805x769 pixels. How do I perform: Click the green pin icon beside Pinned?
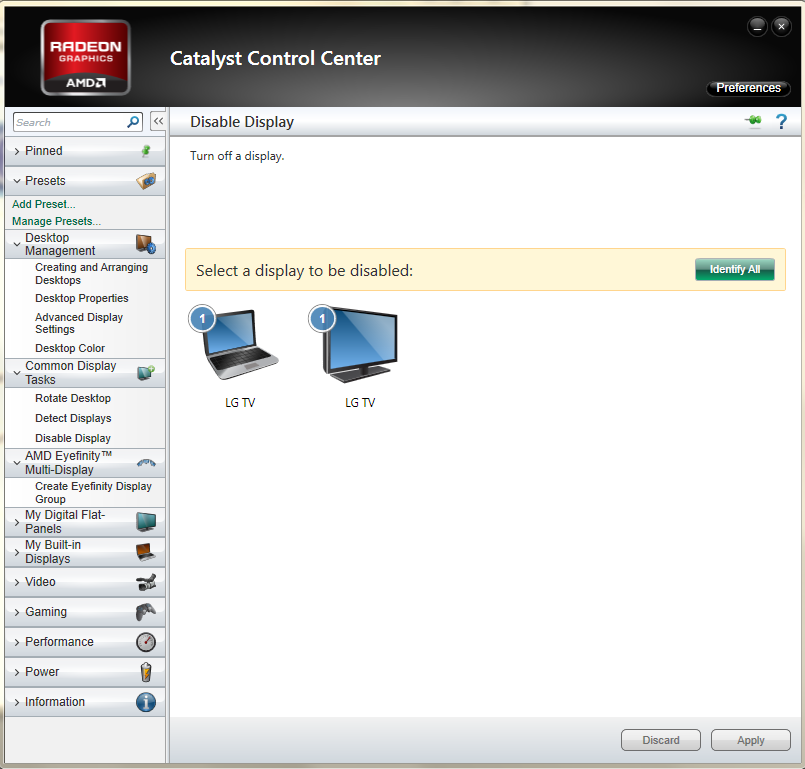point(146,151)
